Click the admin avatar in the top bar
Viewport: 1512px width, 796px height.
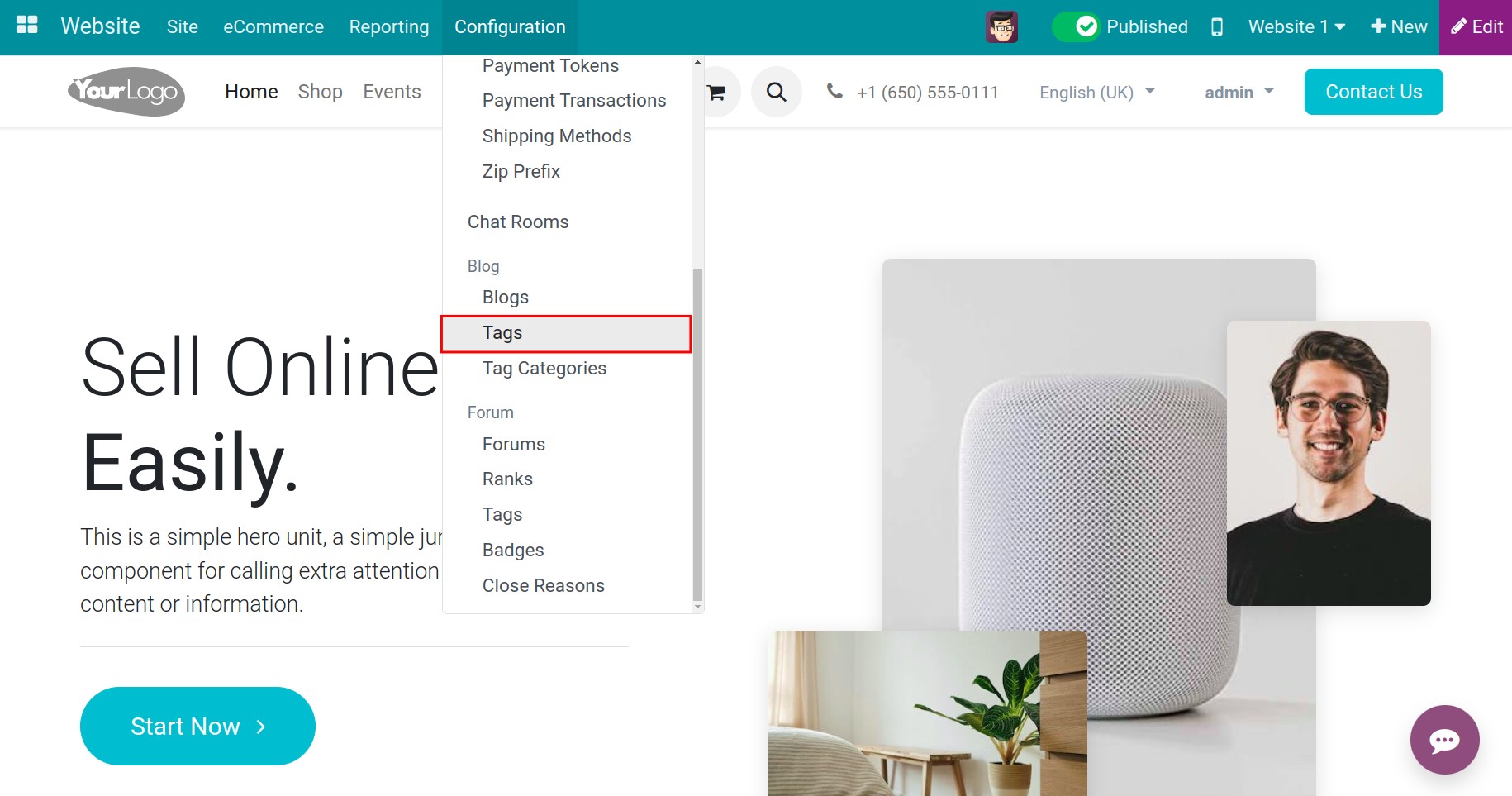pos(1001,26)
